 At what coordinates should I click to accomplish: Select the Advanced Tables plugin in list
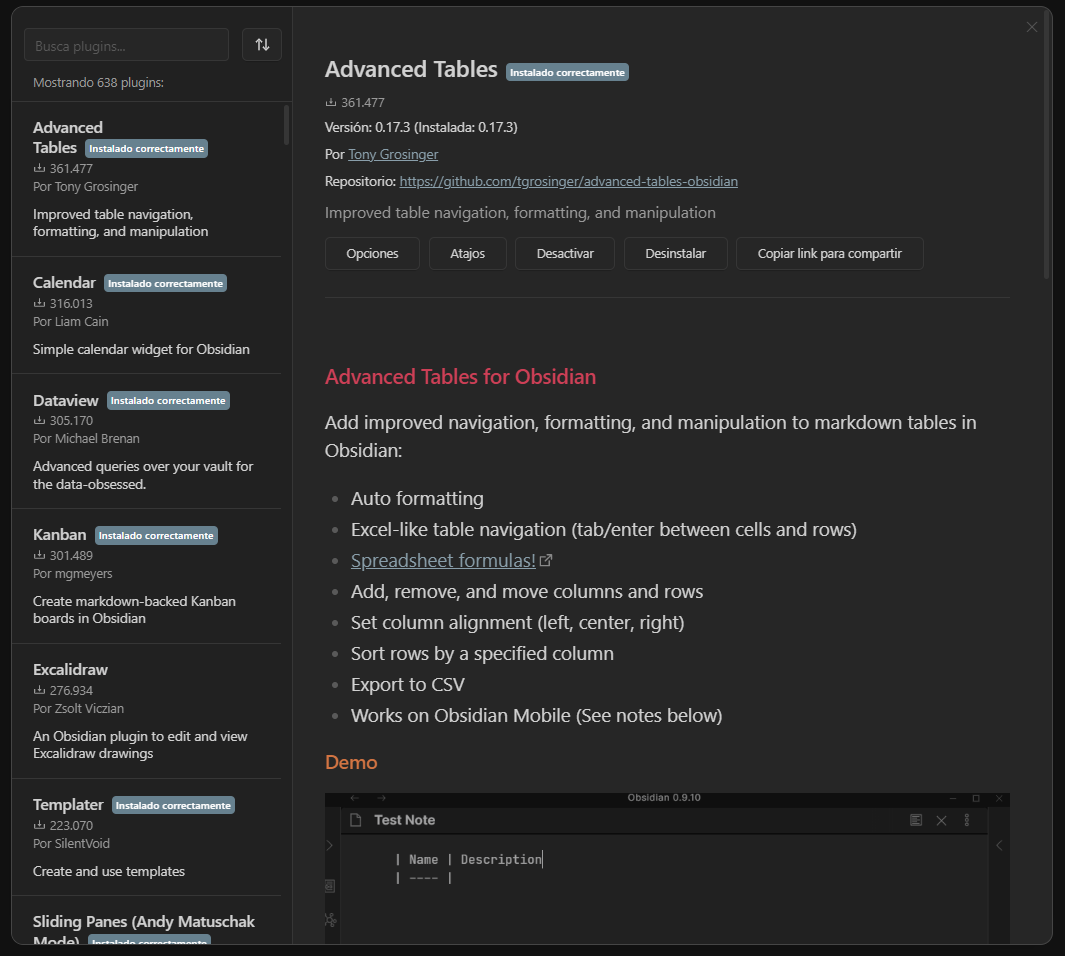click(x=147, y=179)
